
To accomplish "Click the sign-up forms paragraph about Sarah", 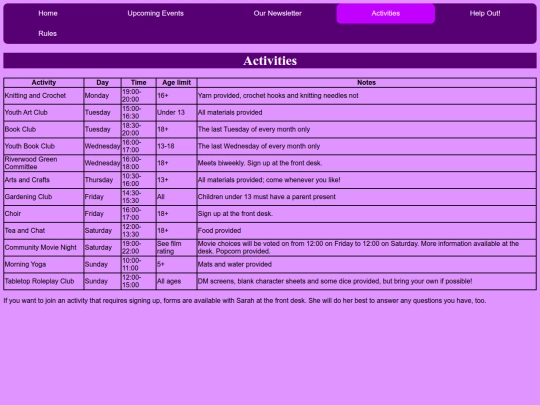I will [245, 301].
